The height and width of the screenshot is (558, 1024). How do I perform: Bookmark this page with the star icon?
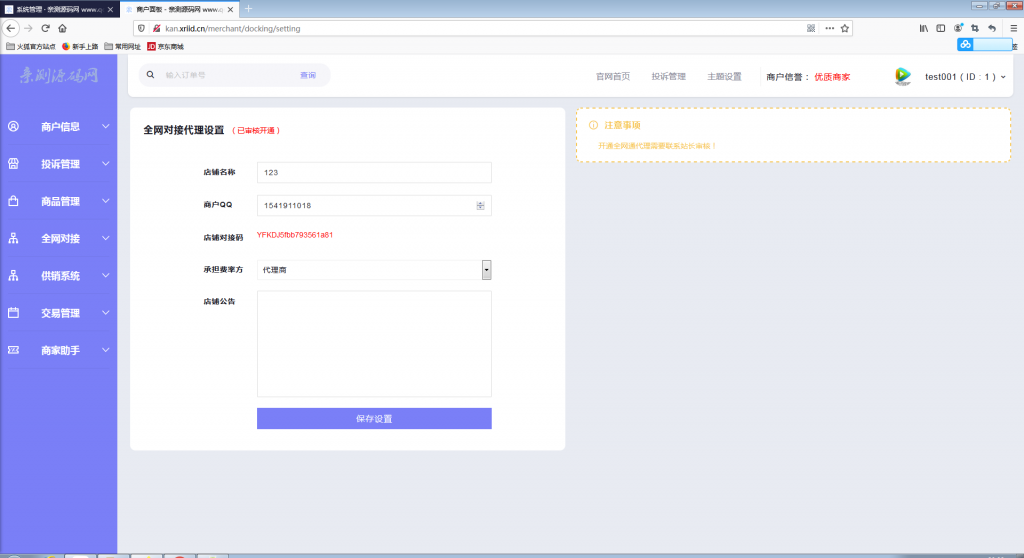(845, 28)
